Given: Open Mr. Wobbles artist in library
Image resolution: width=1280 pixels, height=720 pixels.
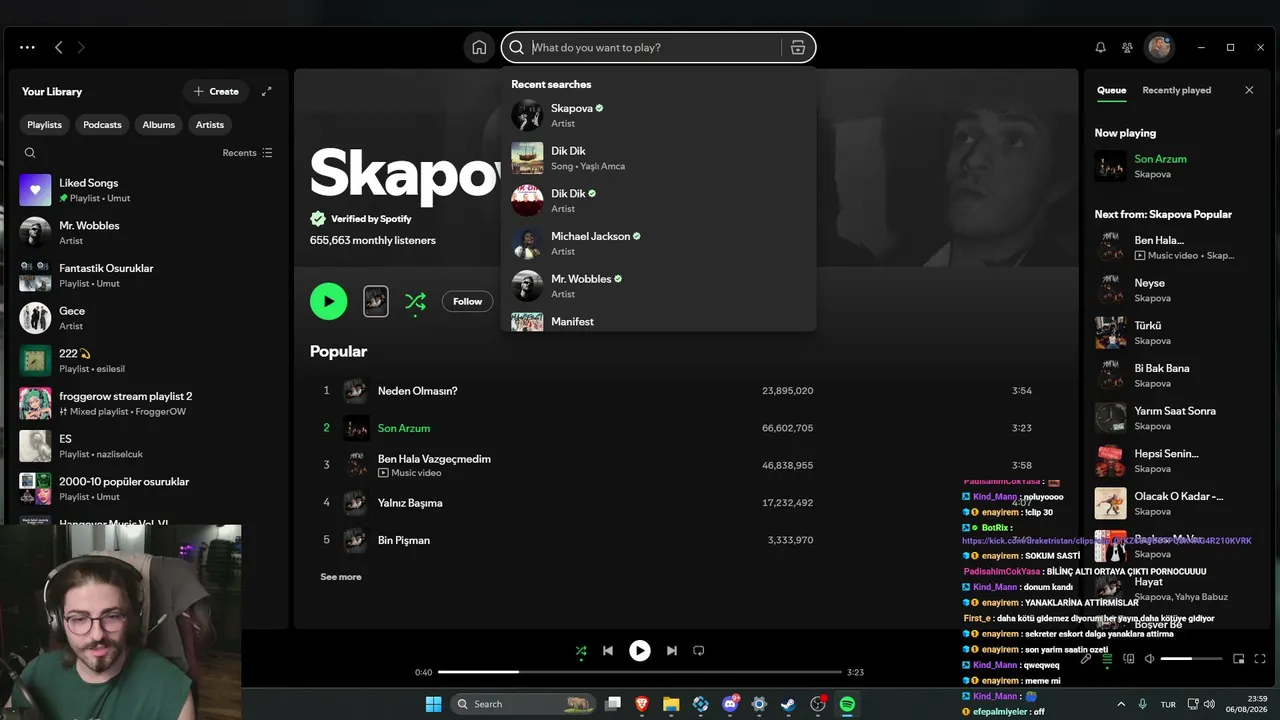Looking at the screenshot, I should point(148,233).
